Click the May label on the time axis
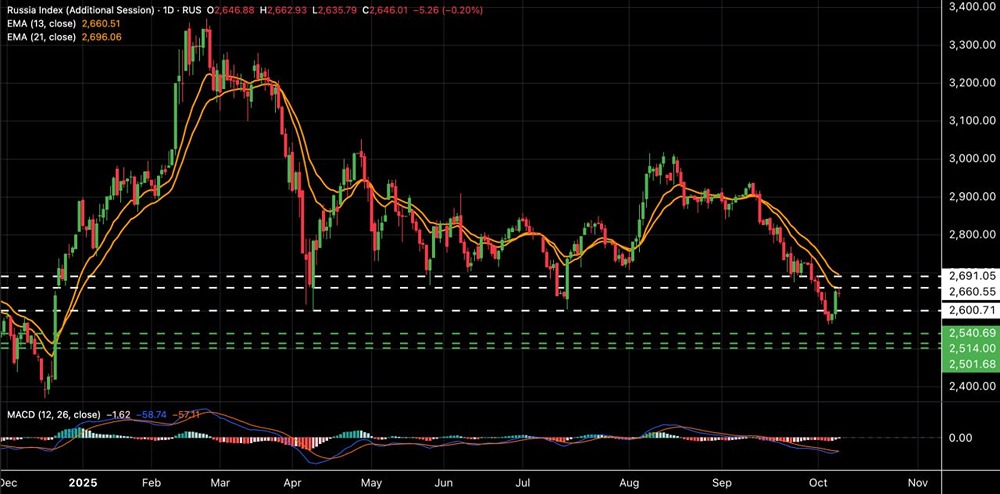The width and height of the screenshot is (1000, 494). tap(371, 483)
